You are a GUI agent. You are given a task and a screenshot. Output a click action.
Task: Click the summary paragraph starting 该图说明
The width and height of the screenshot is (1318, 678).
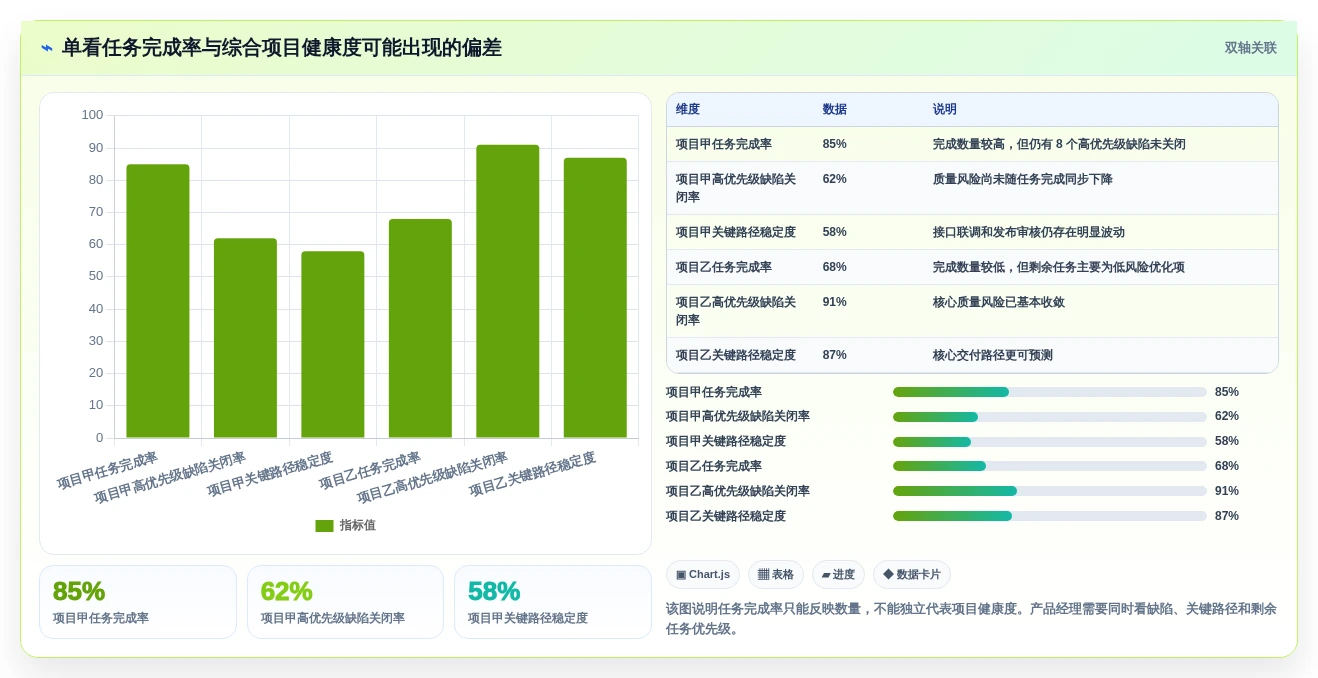click(971, 619)
